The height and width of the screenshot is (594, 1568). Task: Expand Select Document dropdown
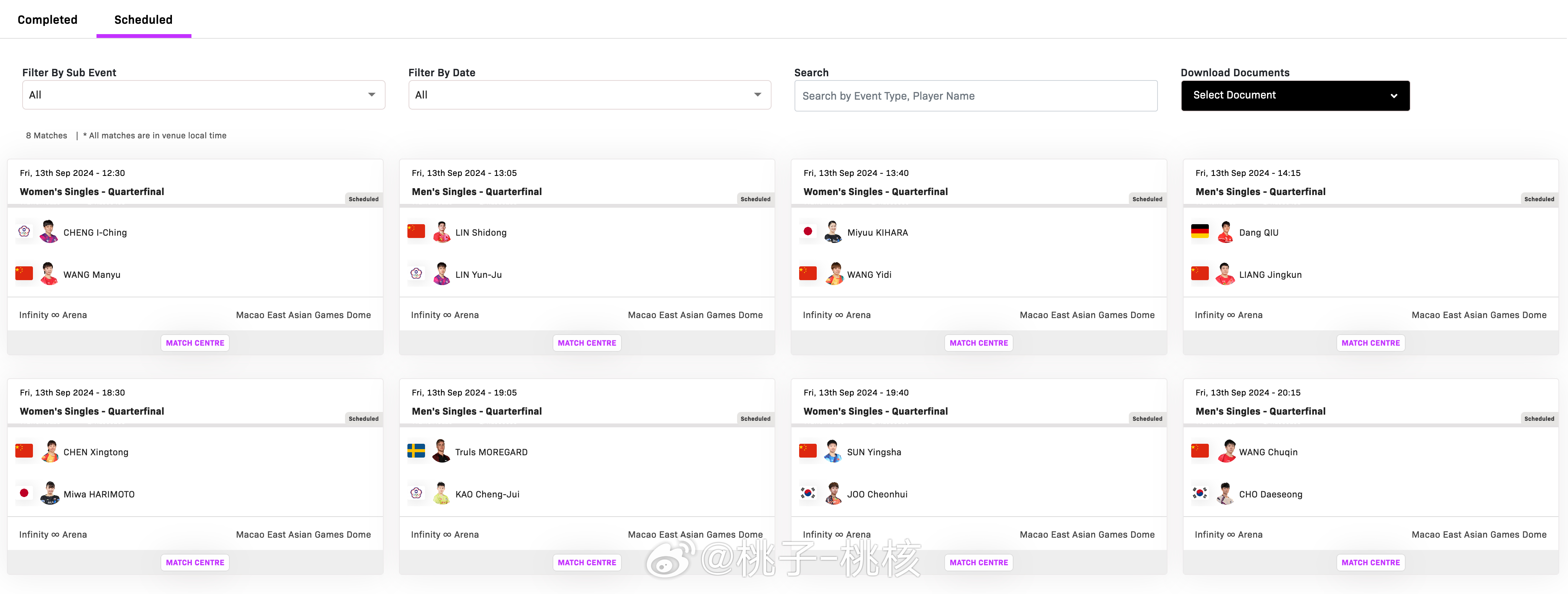click(1295, 95)
